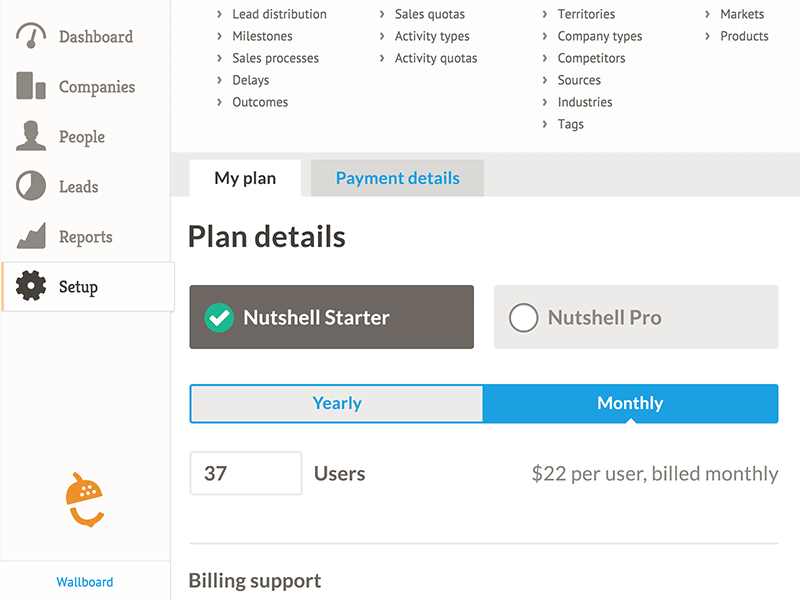
Task: Select the My plan tab
Action: [x=245, y=178]
